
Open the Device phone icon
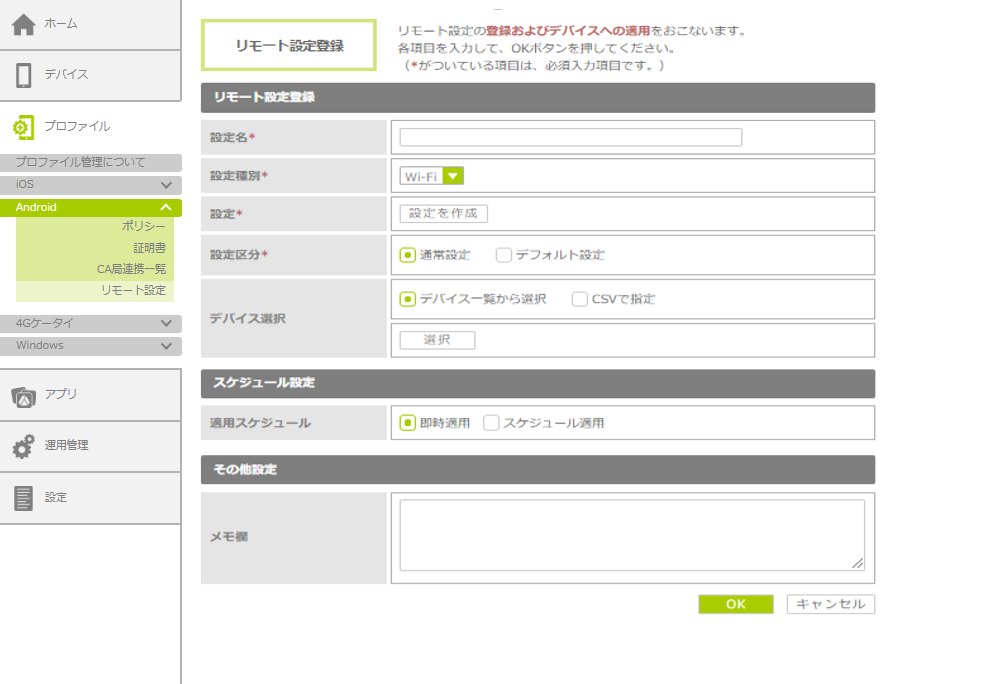pos(24,75)
